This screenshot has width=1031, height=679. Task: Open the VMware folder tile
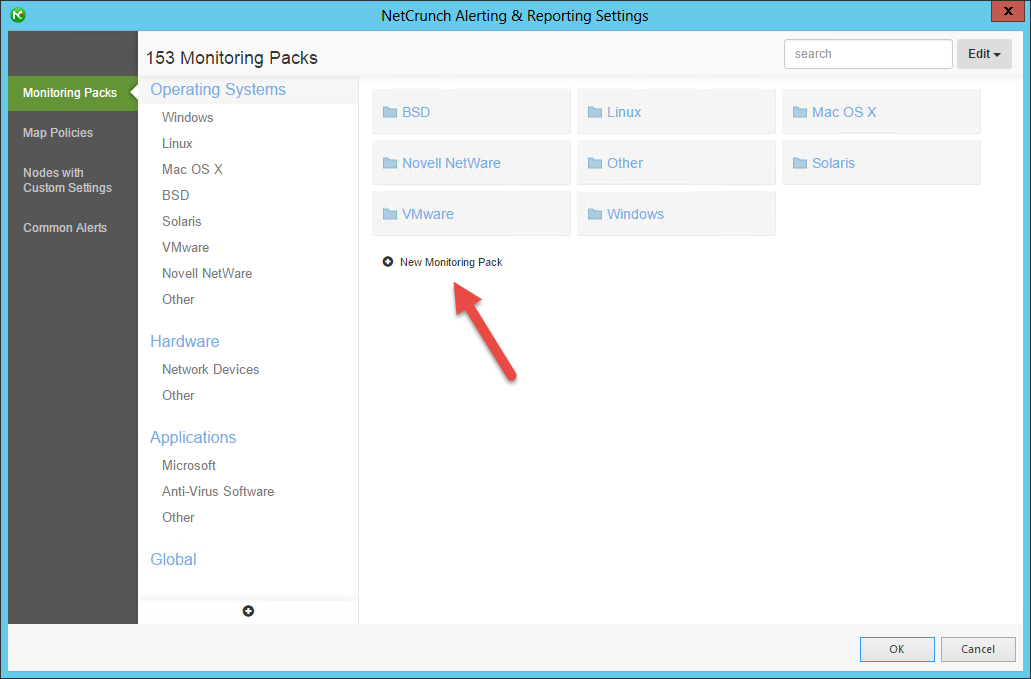(471, 214)
